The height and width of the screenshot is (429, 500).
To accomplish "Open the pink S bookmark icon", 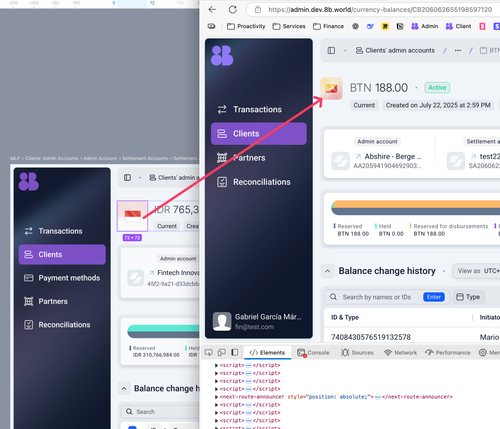I will [x=482, y=26].
